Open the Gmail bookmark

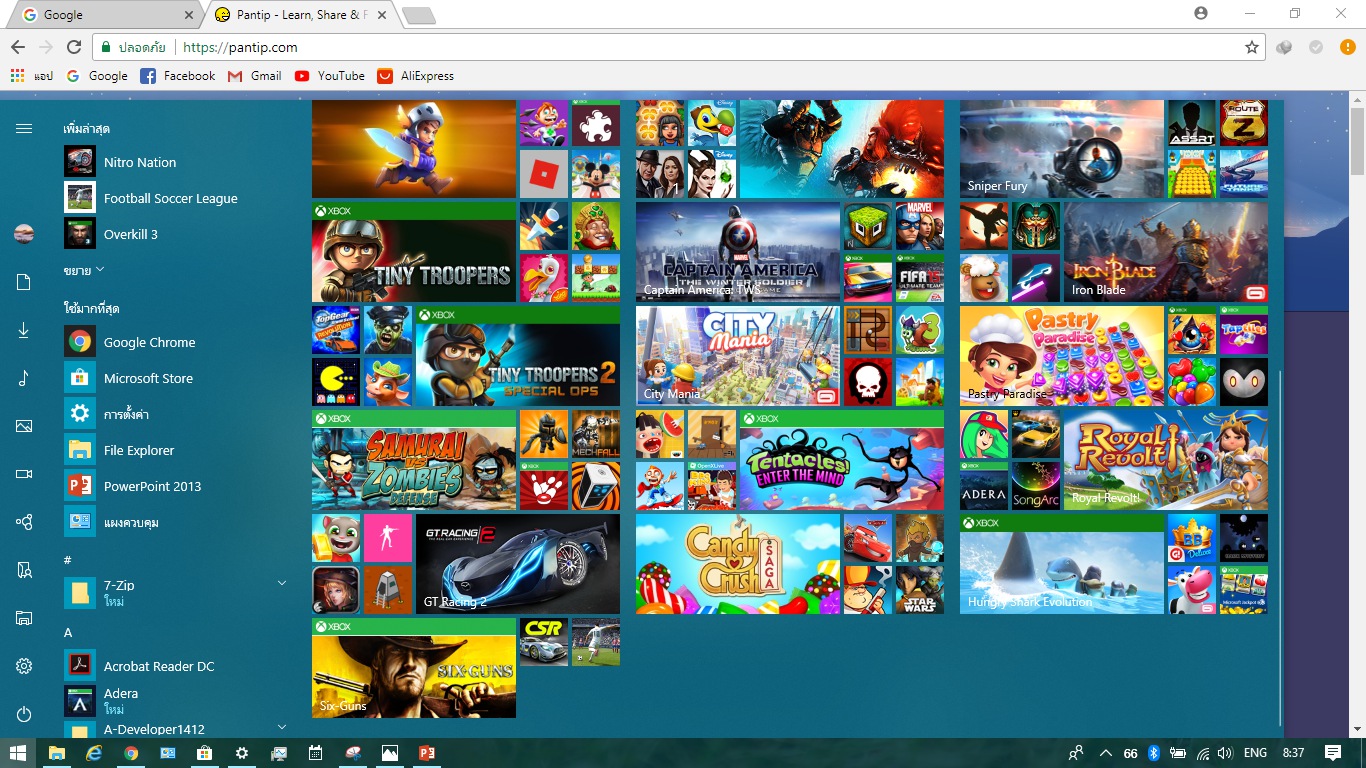coord(255,76)
